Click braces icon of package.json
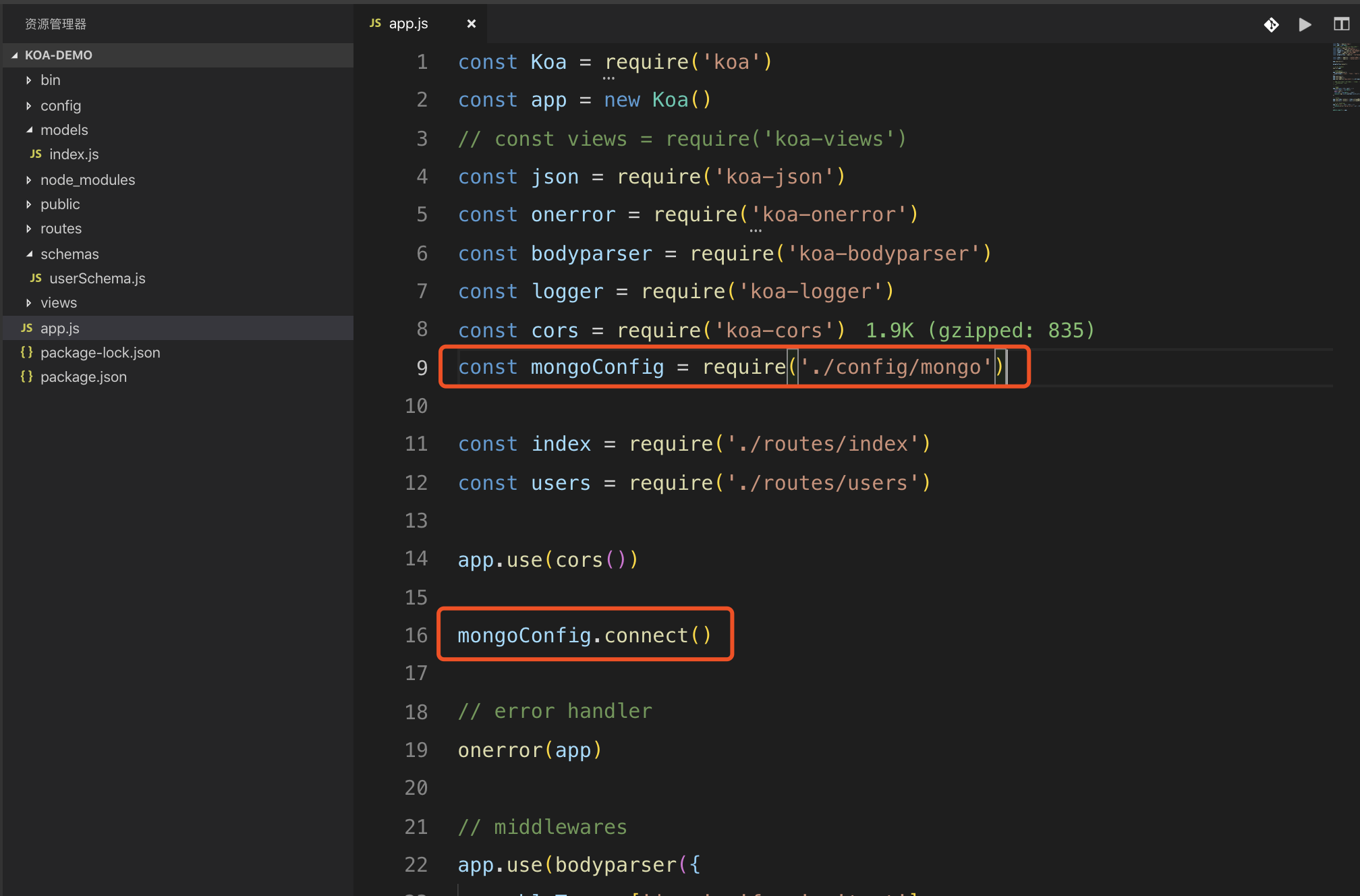 (x=26, y=376)
